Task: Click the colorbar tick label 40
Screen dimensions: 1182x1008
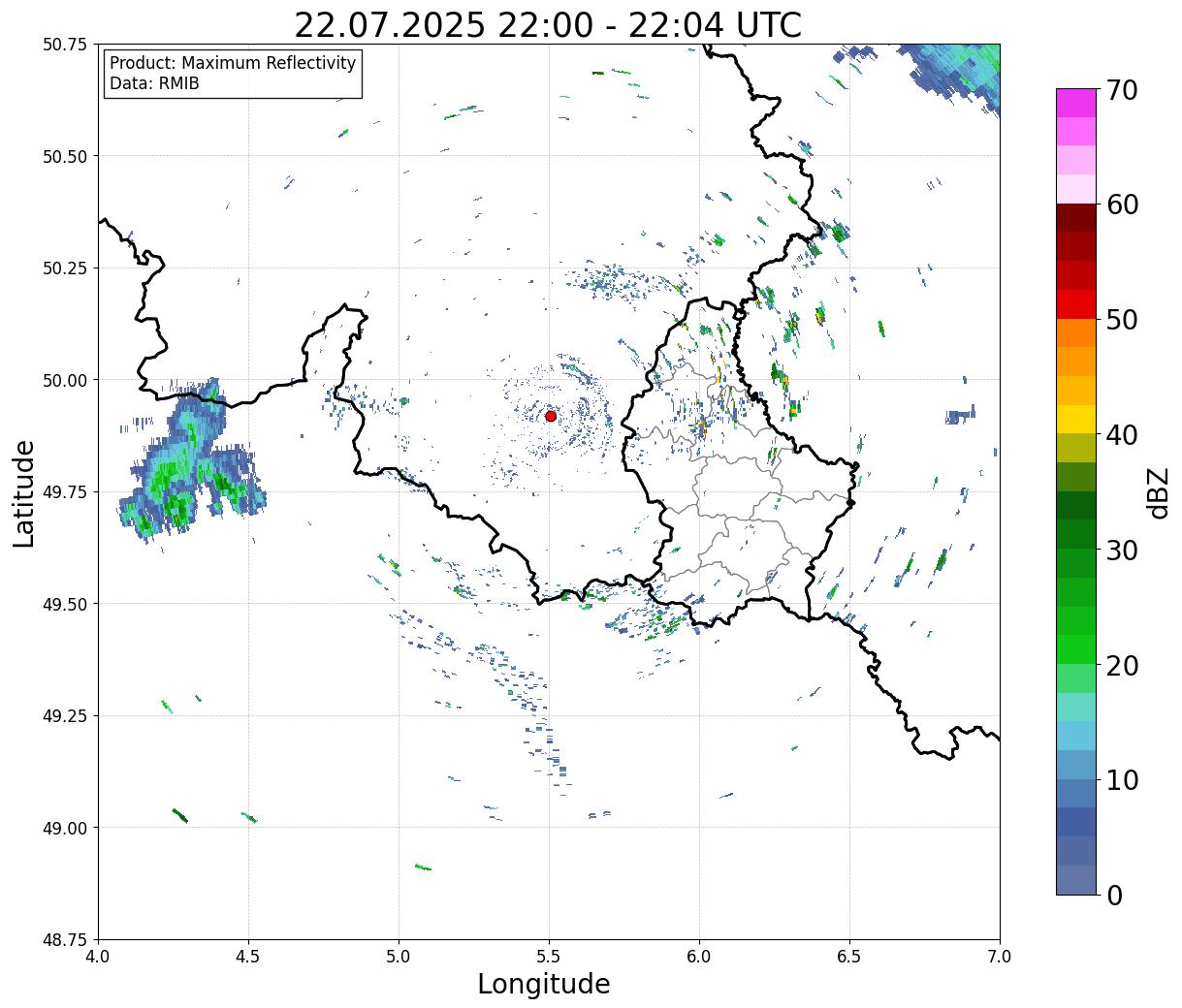Action: pyautogui.click(x=1121, y=435)
